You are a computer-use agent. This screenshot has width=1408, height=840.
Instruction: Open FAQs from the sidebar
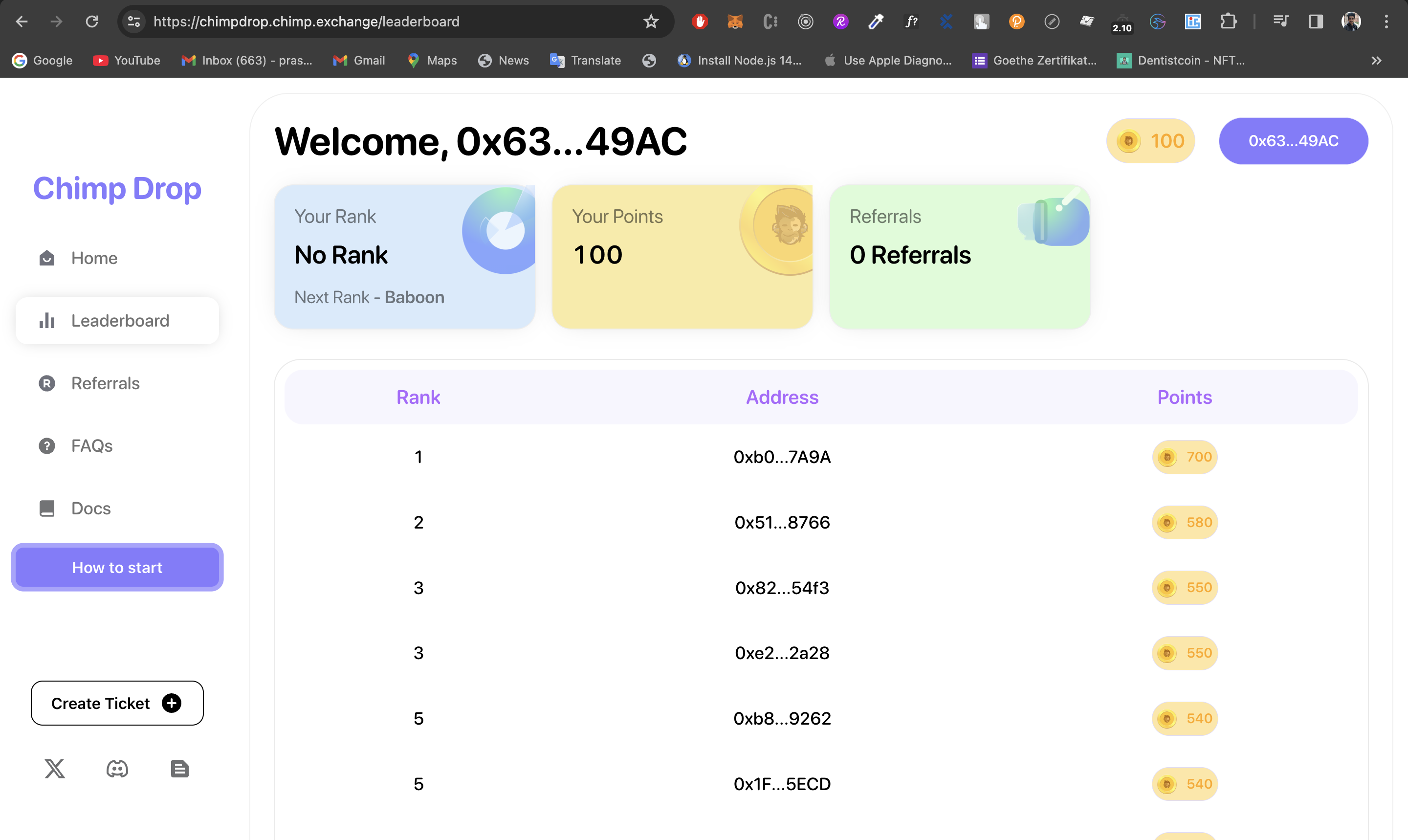tap(92, 446)
